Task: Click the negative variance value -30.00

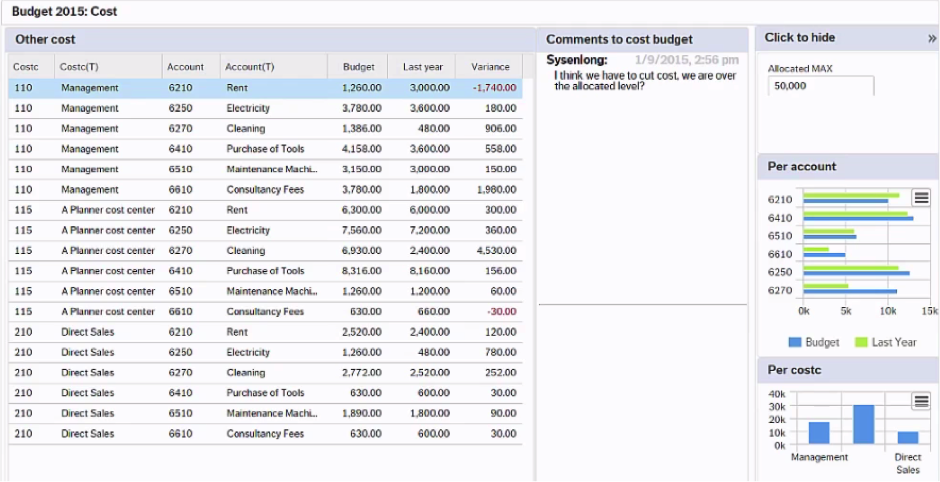Action: tap(502, 312)
